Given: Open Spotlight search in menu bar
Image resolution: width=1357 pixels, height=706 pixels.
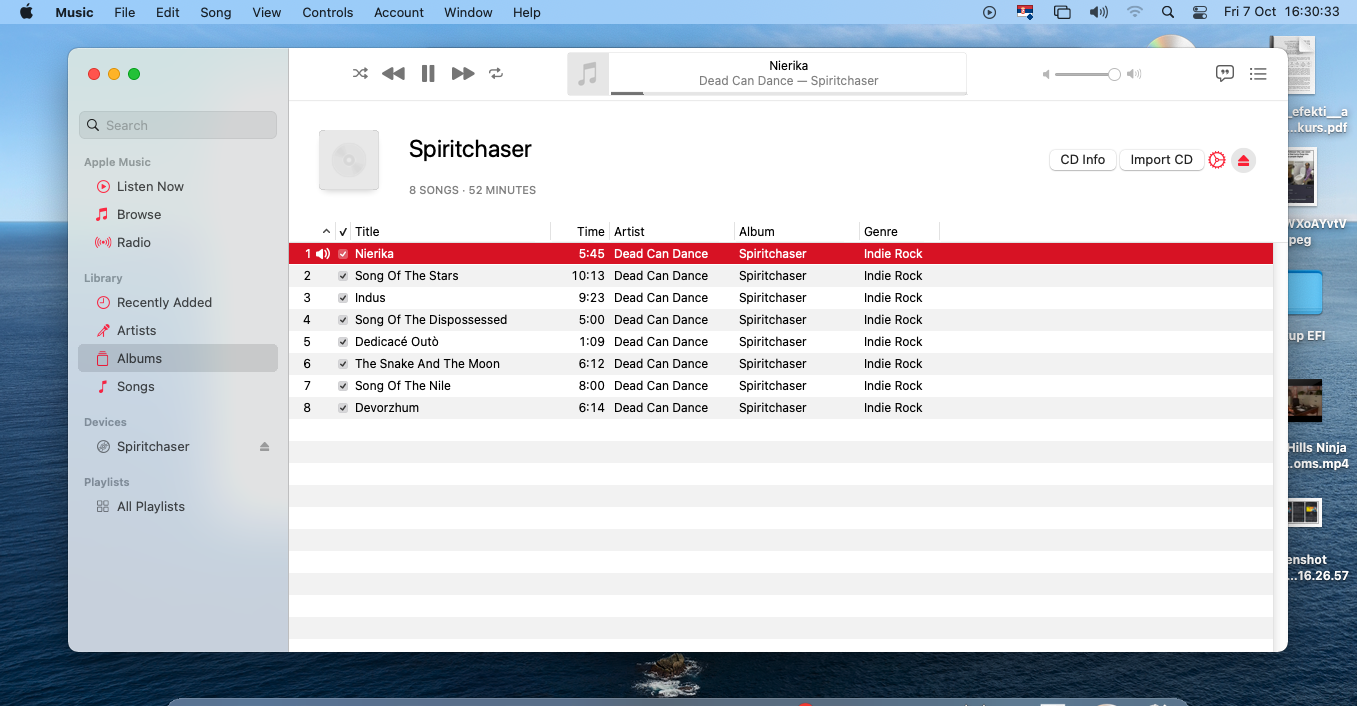Looking at the screenshot, I should [x=1168, y=12].
